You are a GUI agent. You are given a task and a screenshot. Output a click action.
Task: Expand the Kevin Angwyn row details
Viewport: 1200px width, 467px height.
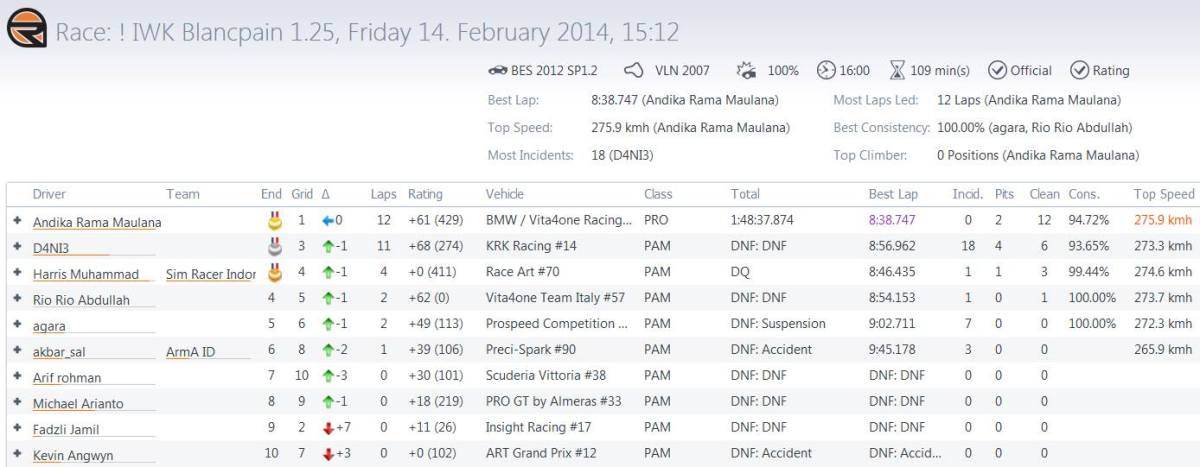17,455
